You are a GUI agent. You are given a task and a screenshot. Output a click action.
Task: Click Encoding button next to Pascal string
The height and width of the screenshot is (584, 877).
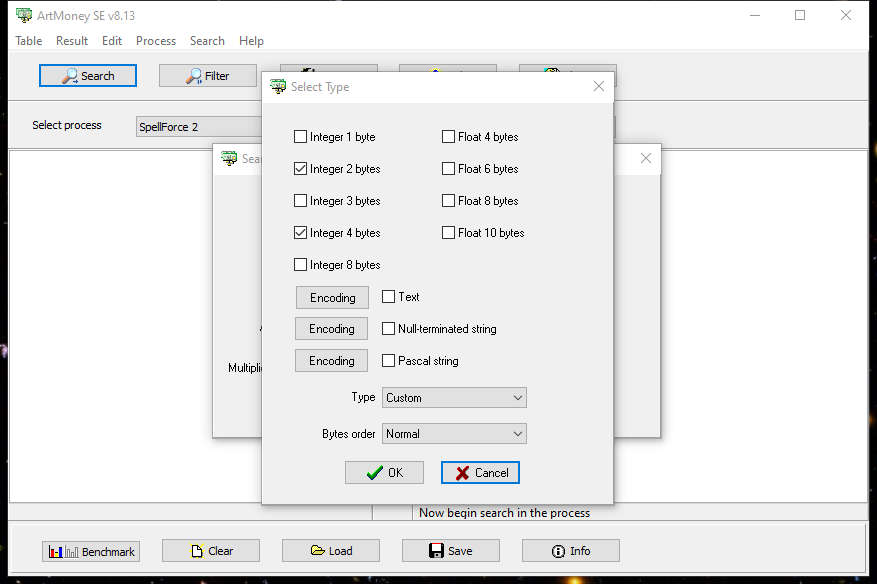332,361
